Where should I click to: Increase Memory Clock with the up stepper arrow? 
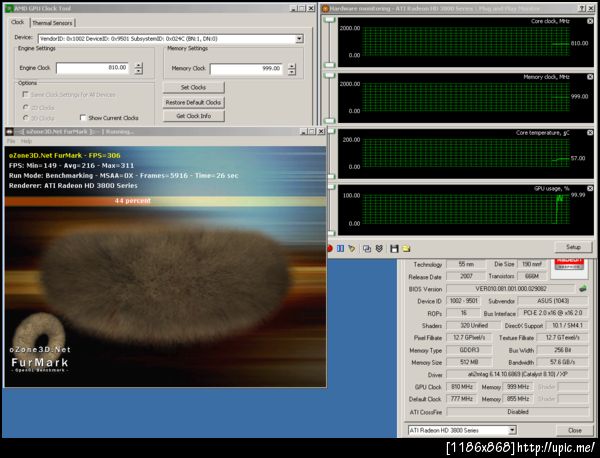coord(292,66)
